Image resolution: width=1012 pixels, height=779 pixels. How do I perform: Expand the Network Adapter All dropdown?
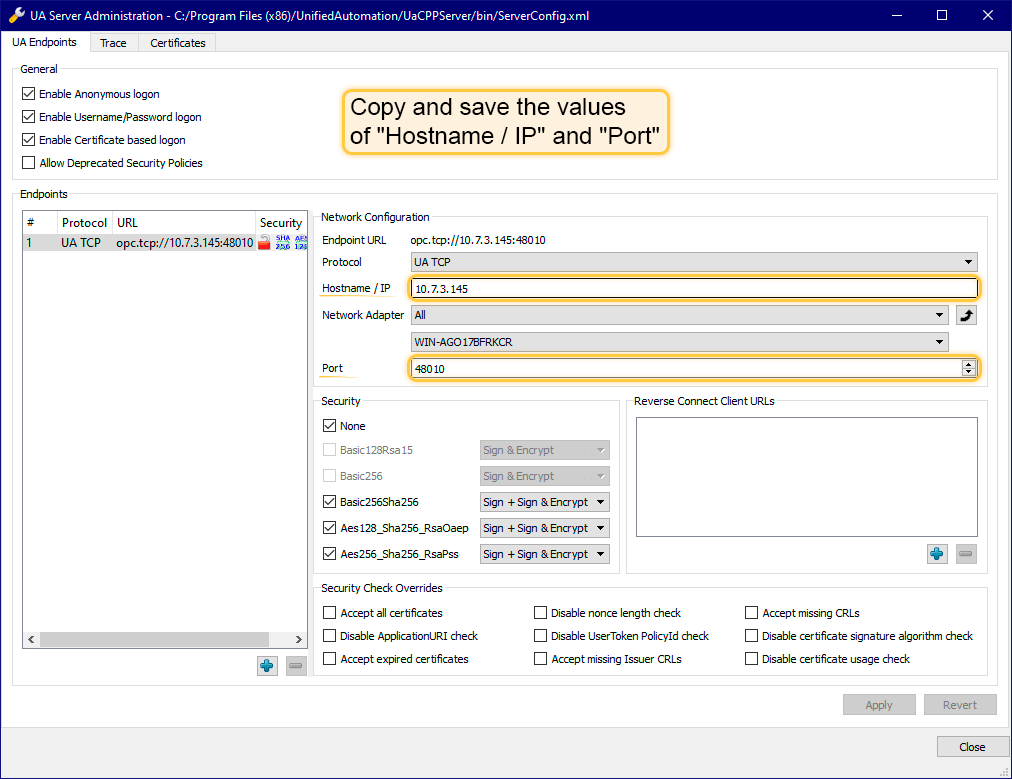680,315
